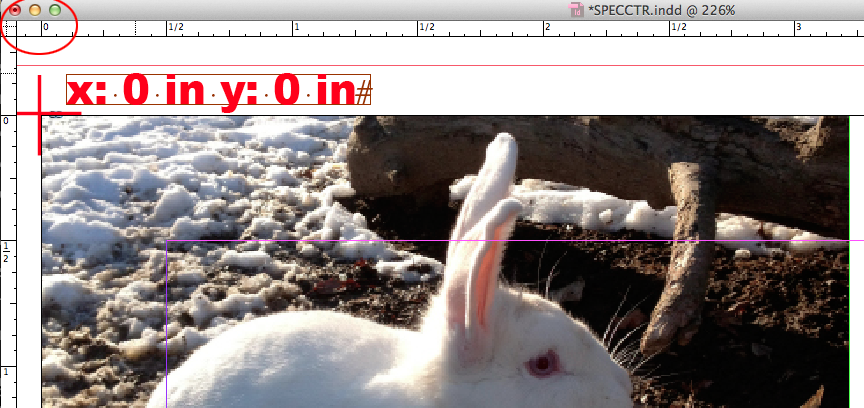Click the "*SPECCTR.indd @ 226%" window title

(x=661, y=10)
